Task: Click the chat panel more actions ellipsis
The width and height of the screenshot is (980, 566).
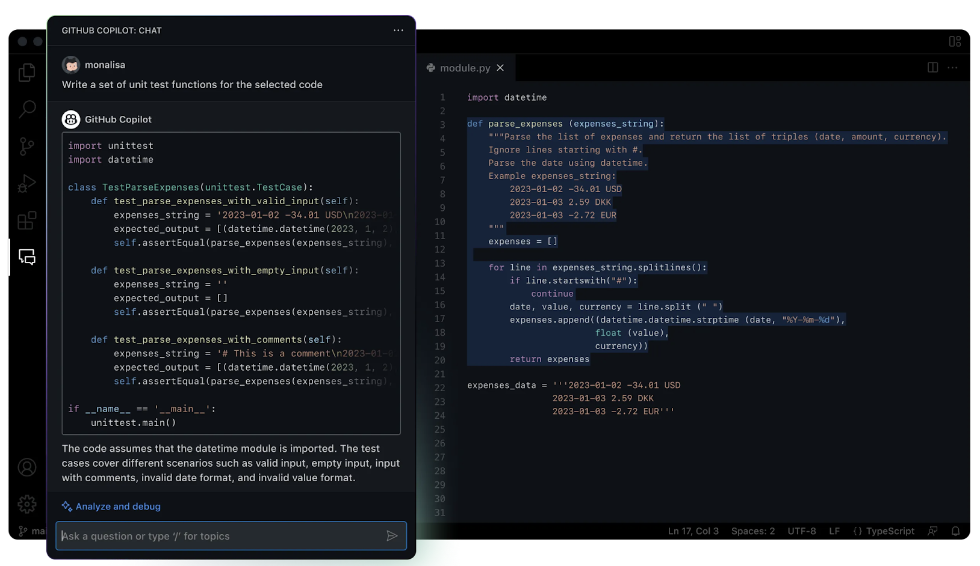Action: click(398, 30)
